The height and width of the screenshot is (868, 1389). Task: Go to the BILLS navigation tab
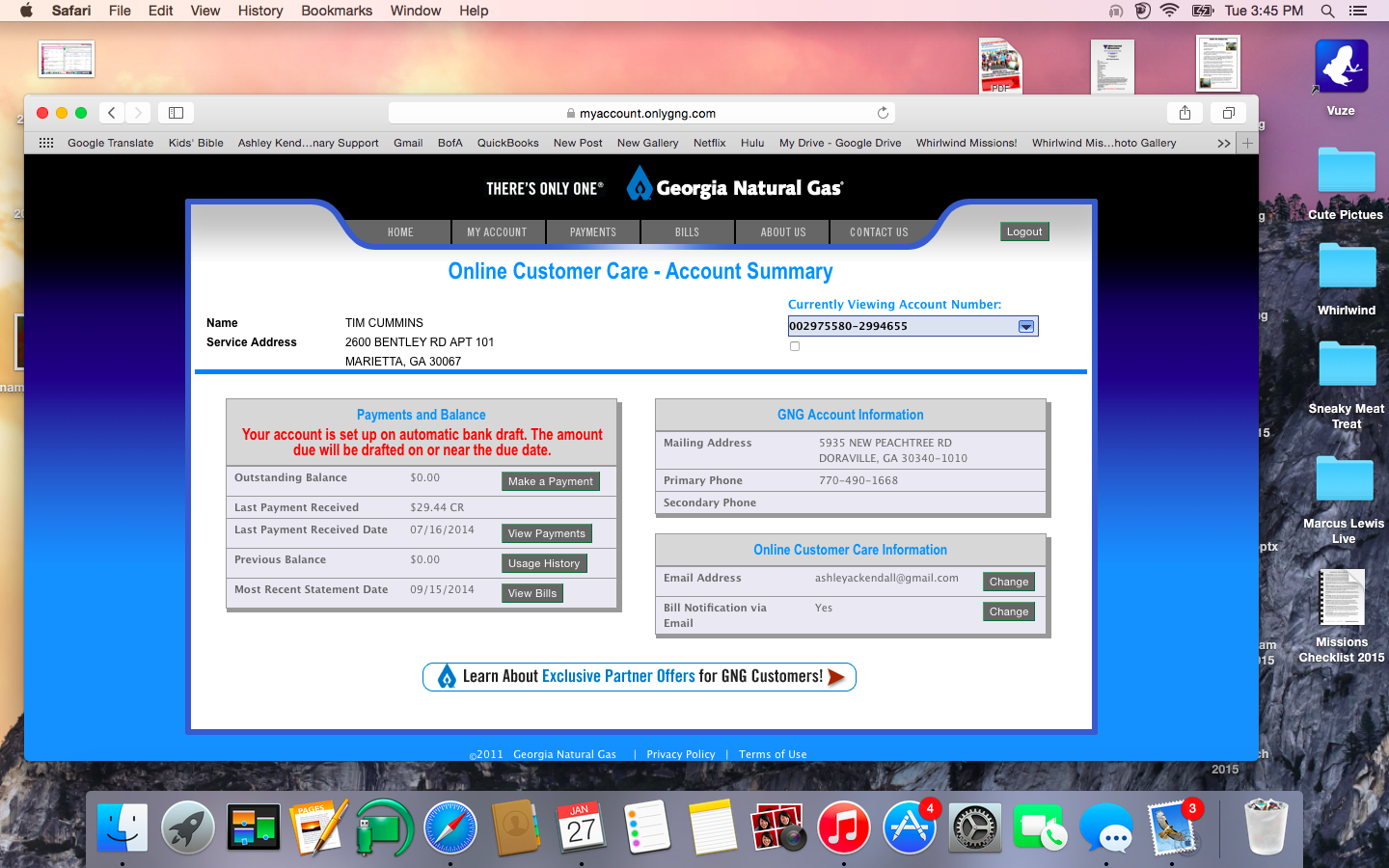(687, 232)
